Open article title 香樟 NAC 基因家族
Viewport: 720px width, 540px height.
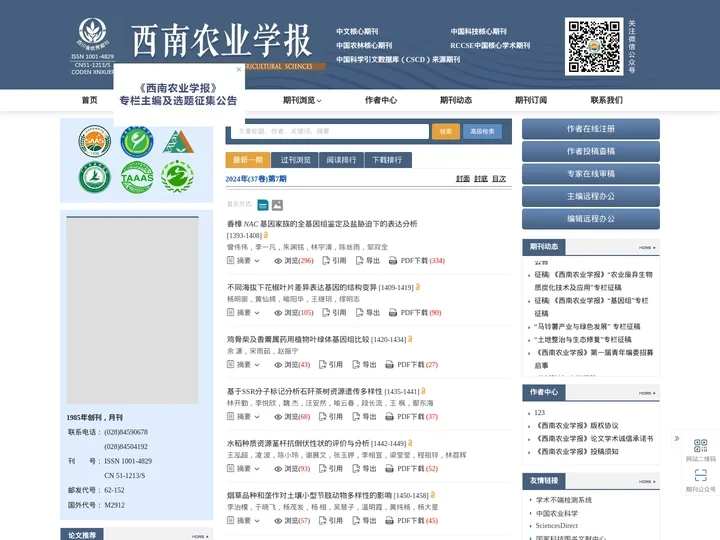(322, 224)
